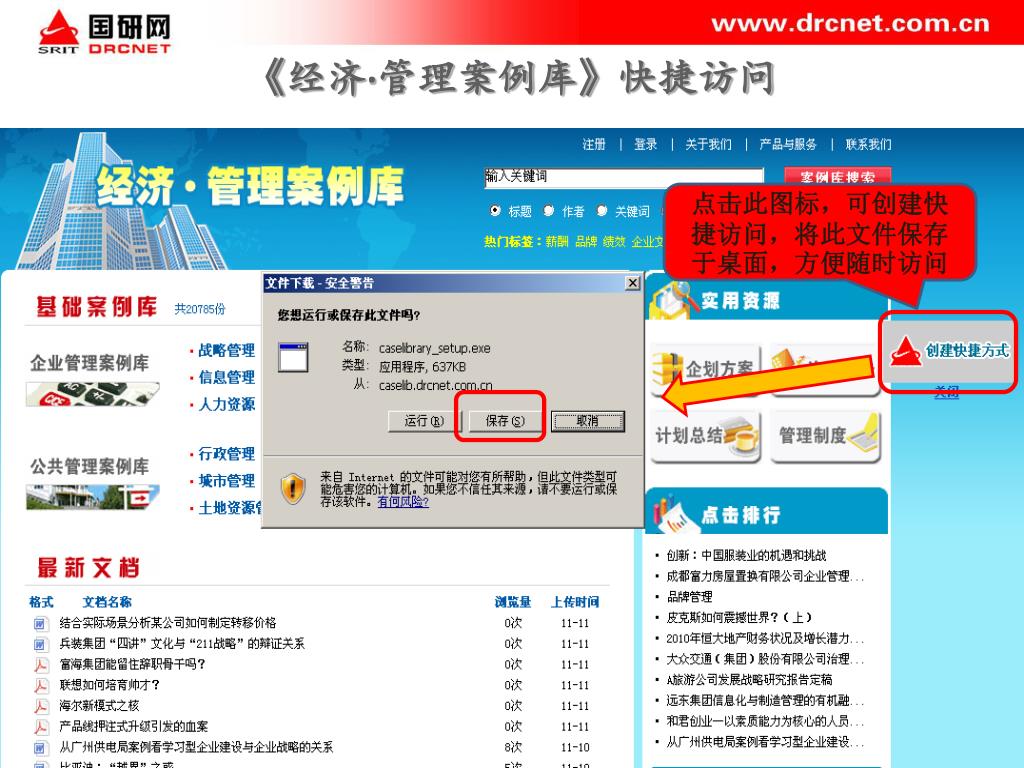Click the security shield warning icon
Viewport: 1024px width, 768px height.
tap(293, 488)
